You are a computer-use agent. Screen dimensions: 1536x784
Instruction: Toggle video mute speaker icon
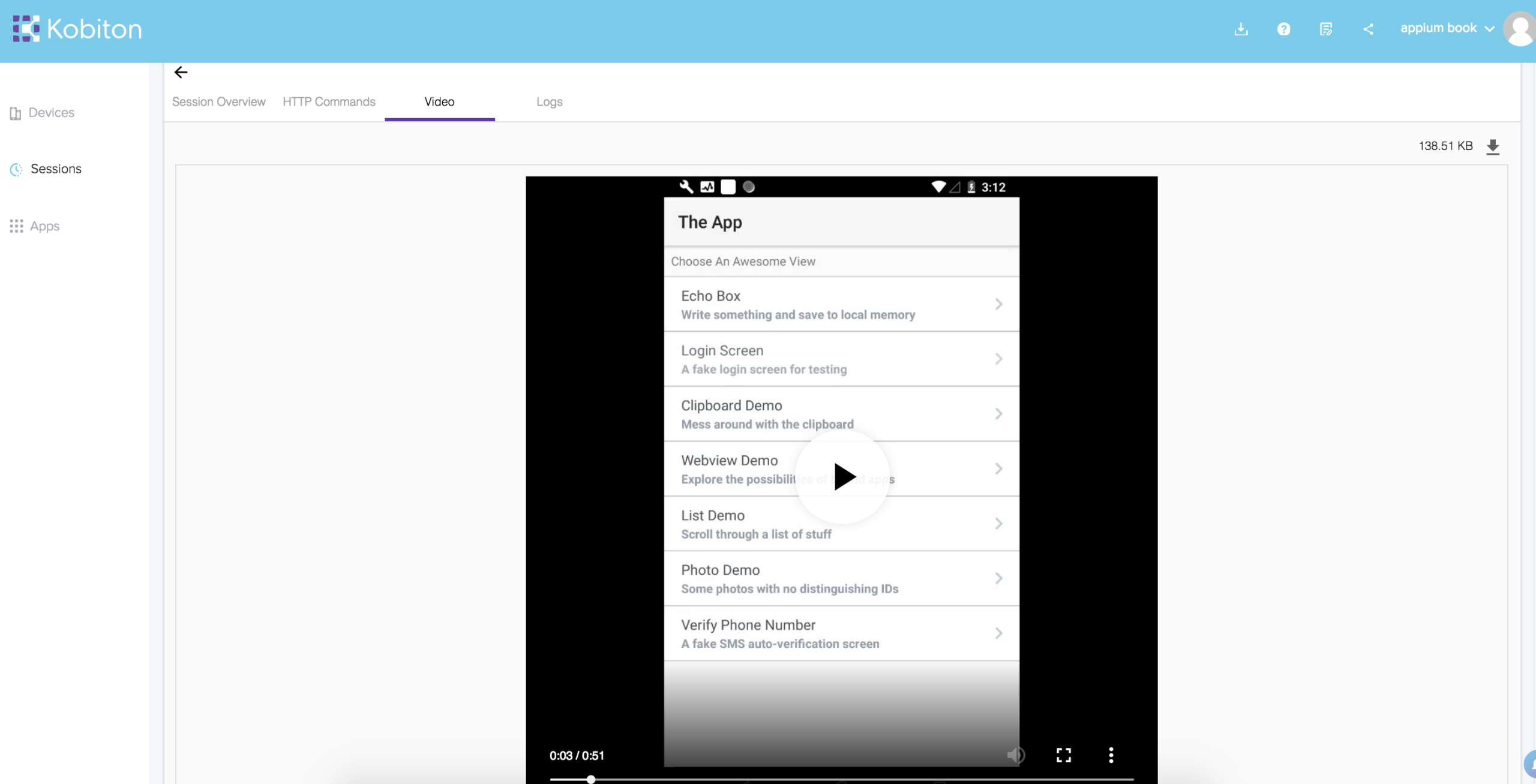(x=1015, y=755)
